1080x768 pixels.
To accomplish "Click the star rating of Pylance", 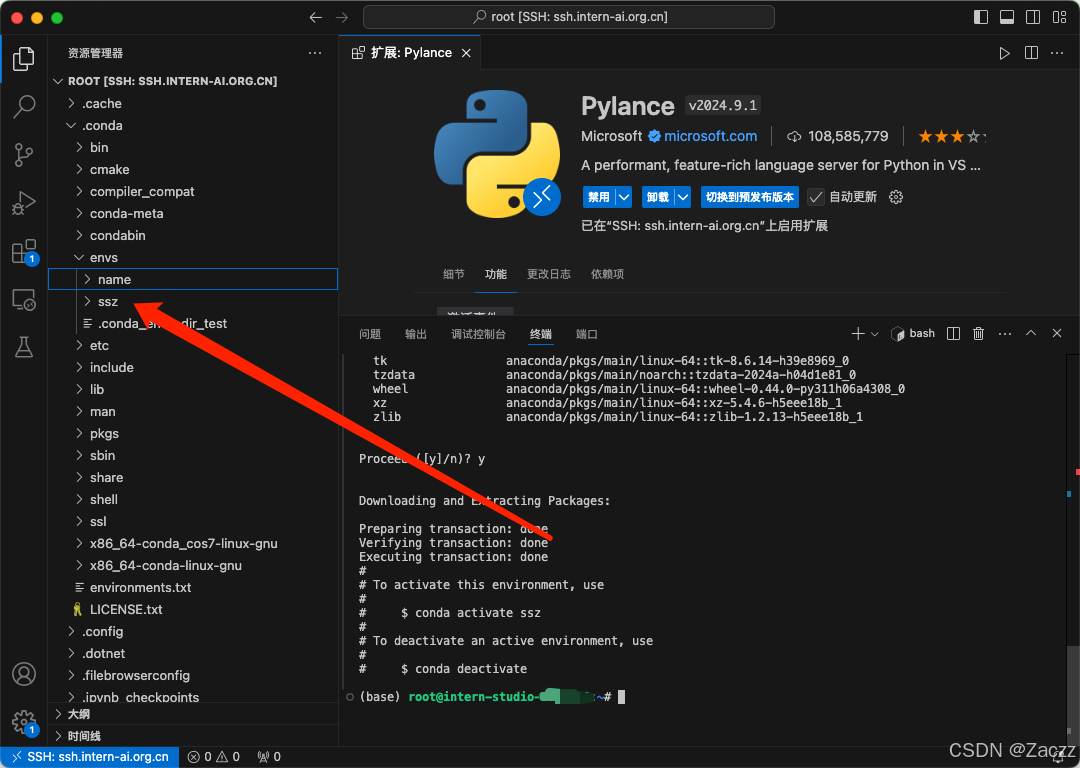I will pos(952,136).
